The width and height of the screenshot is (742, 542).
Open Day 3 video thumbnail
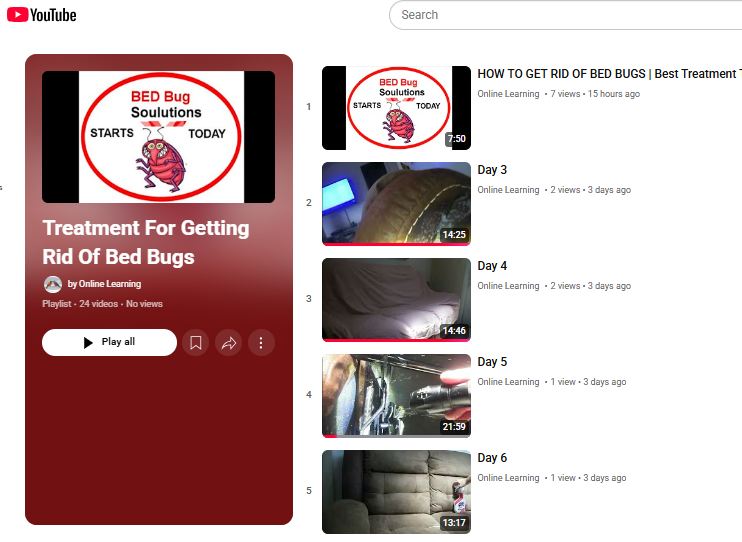click(397, 204)
